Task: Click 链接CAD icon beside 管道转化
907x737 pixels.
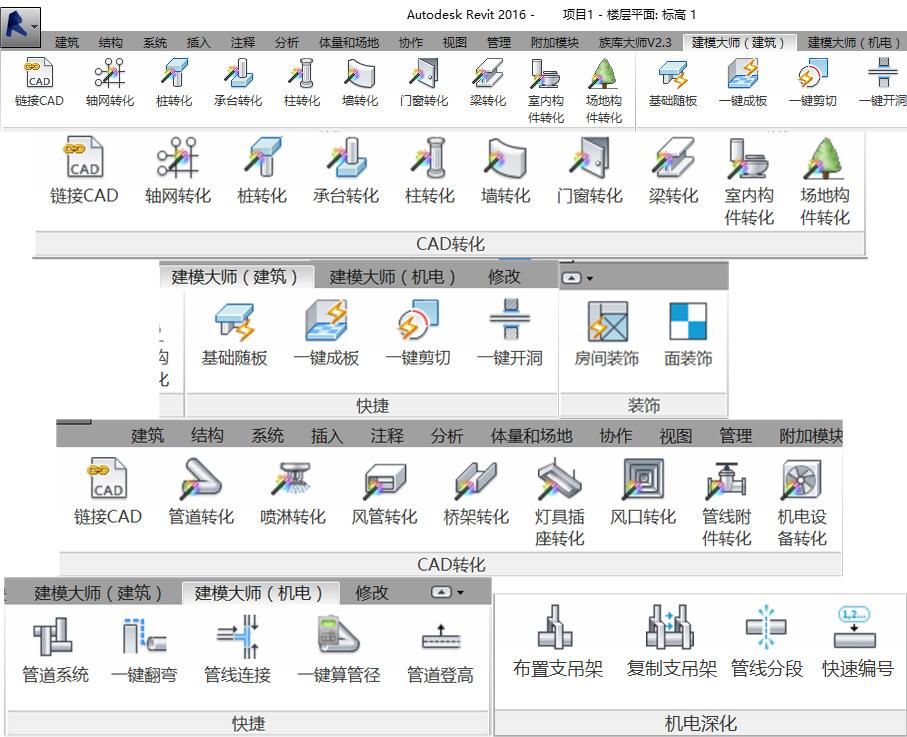Action: click(108, 478)
